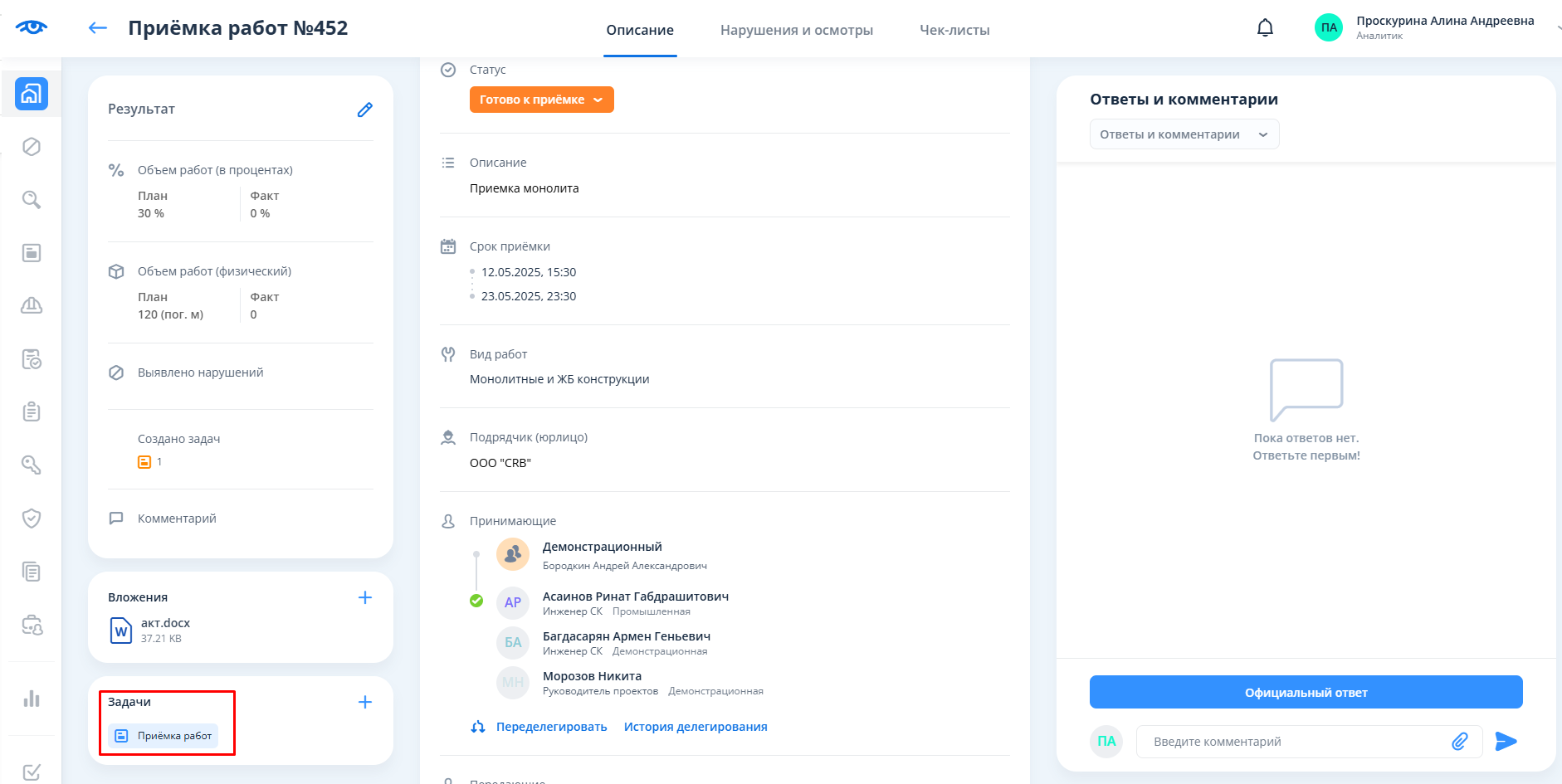Open the search icon in left sidebar

(32, 200)
